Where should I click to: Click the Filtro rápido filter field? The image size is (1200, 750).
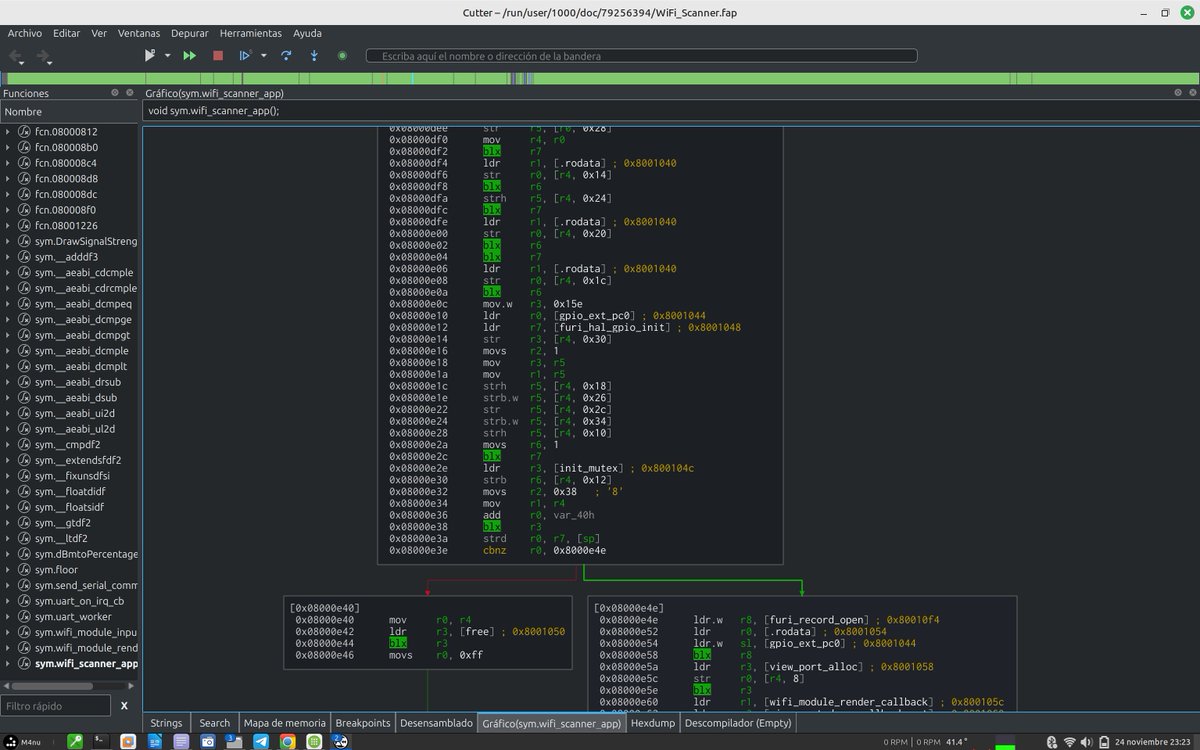pyautogui.click(x=55, y=706)
